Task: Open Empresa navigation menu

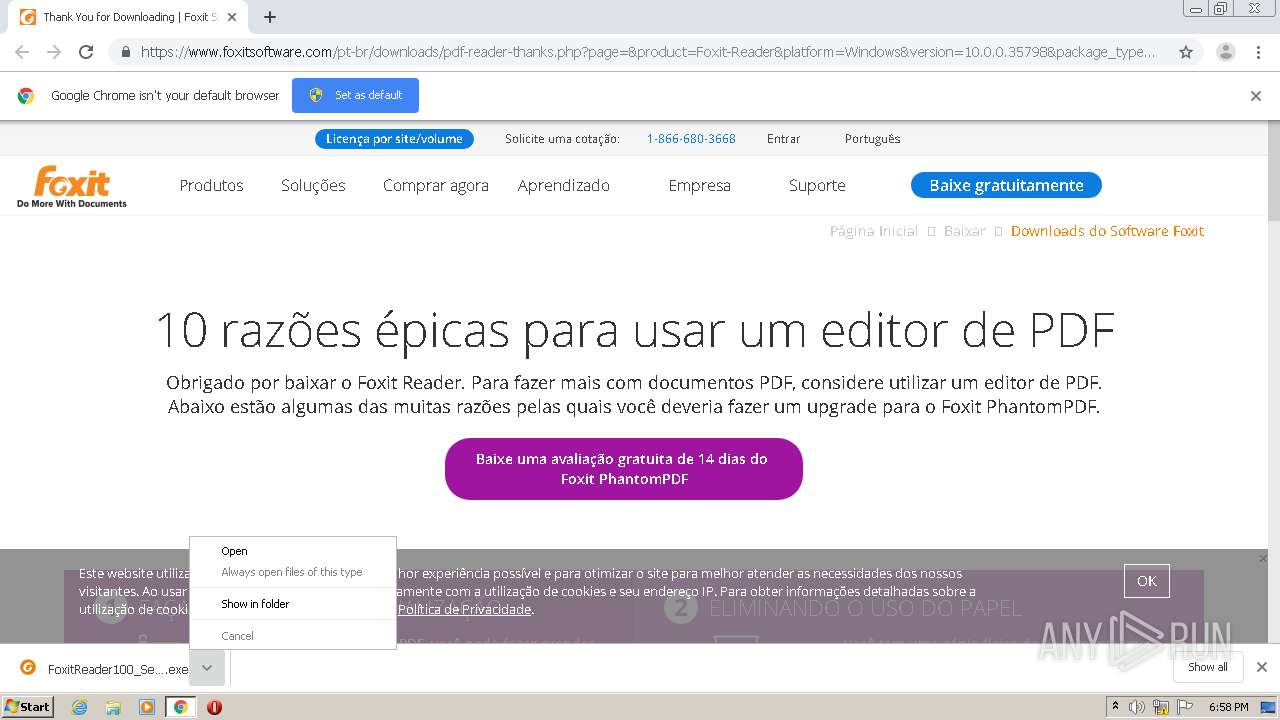Action: coord(699,185)
